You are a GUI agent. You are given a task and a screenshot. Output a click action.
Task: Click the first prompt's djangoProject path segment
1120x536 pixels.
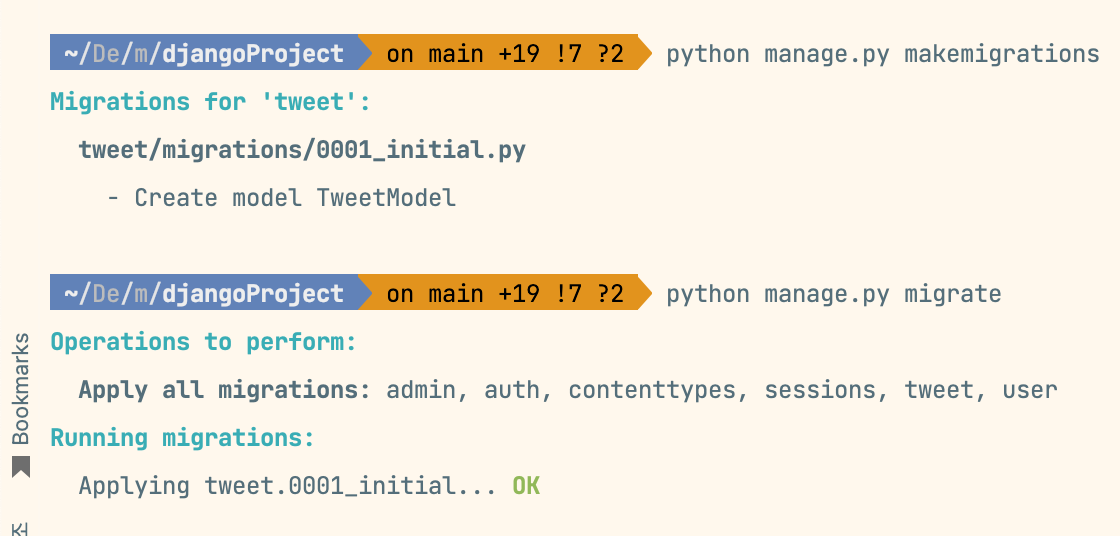click(x=254, y=54)
